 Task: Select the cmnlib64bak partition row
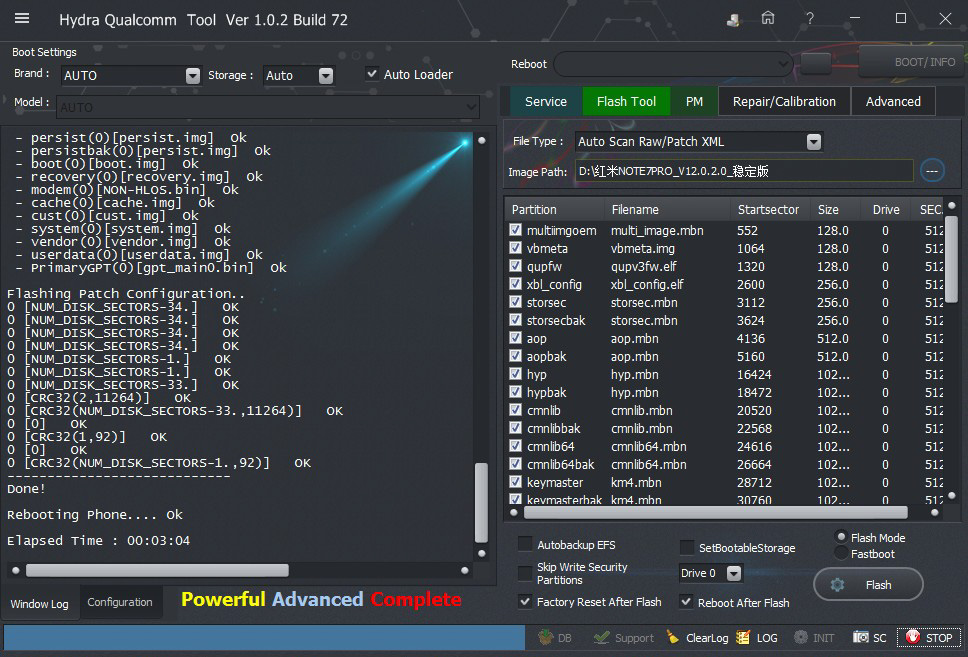[x=725, y=464]
